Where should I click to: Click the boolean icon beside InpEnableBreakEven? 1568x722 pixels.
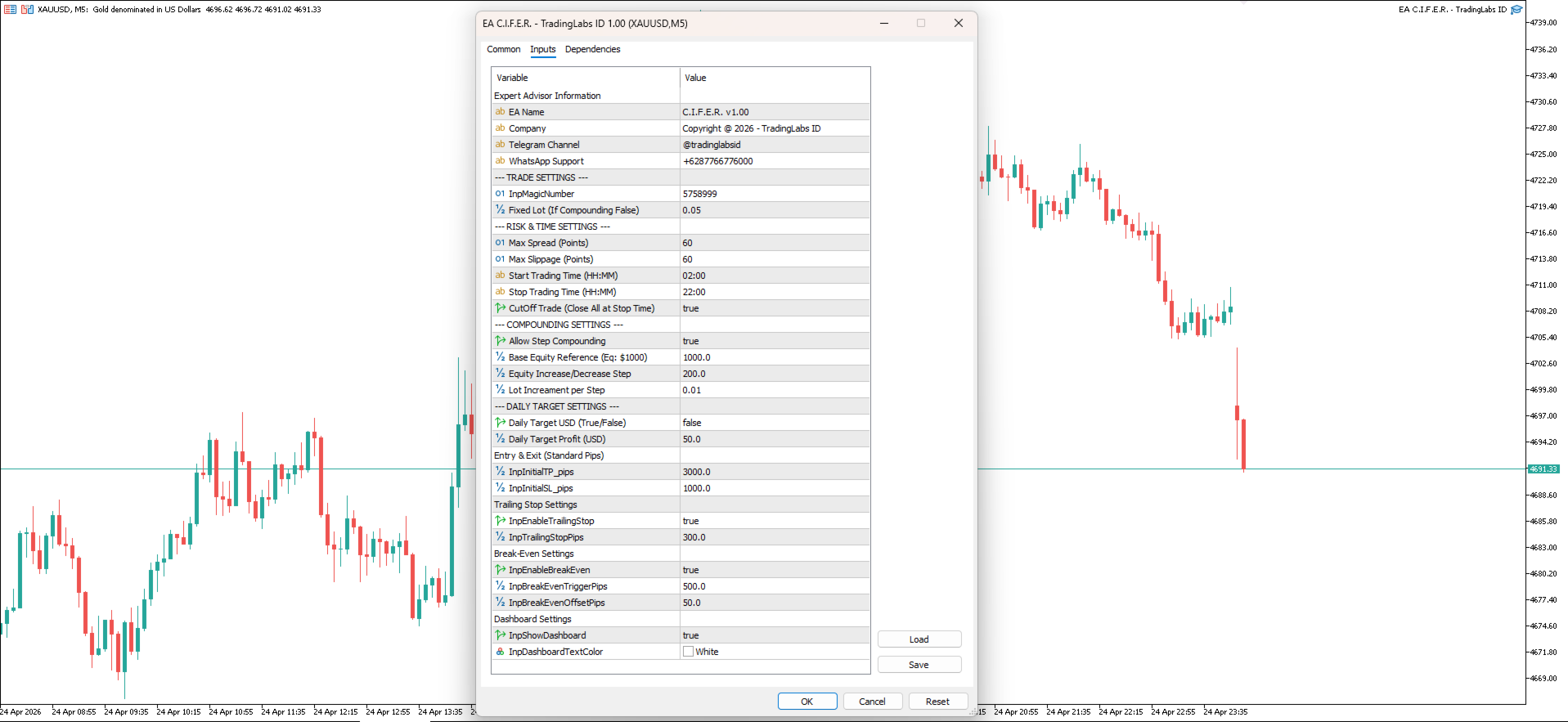click(x=500, y=570)
